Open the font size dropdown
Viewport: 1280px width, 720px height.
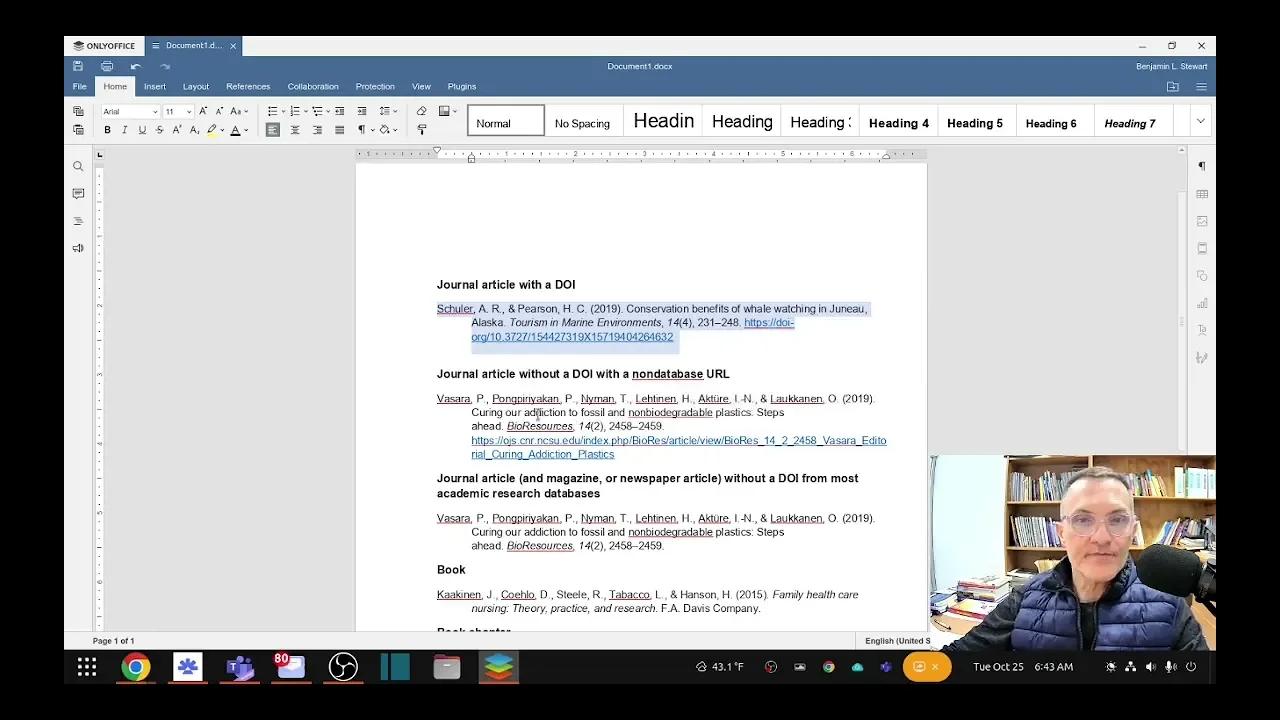click(188, 111)
